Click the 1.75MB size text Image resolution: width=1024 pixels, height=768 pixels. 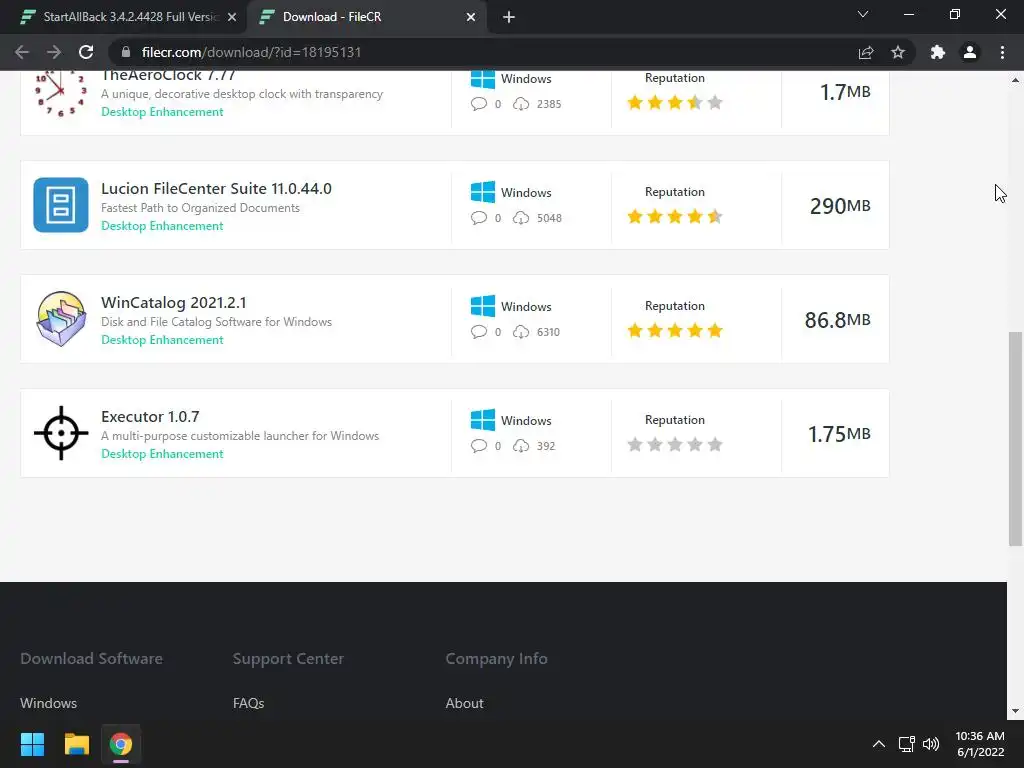[x=839, y=434]
